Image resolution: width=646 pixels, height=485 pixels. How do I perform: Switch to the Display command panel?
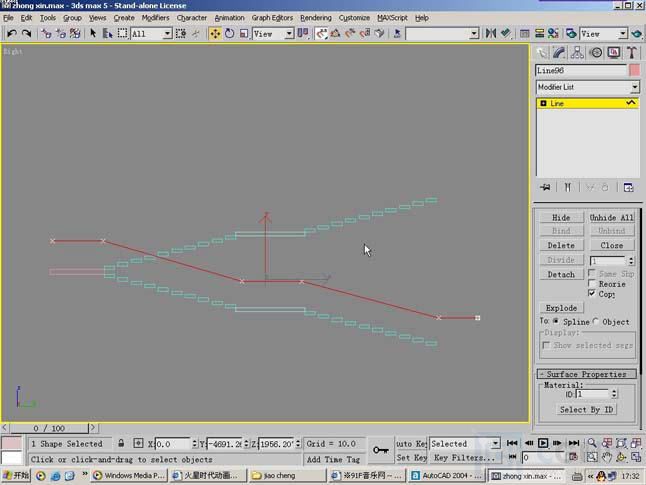click(614, 53)
